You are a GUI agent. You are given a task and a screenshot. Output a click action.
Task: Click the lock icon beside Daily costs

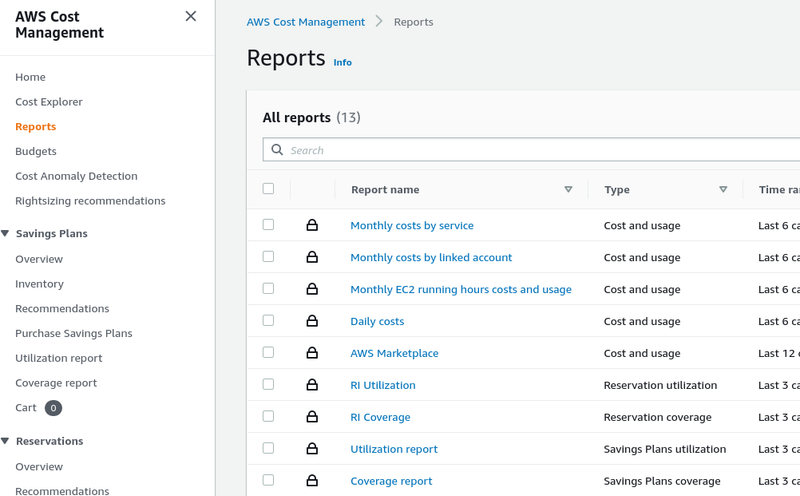tap(312, 321)
